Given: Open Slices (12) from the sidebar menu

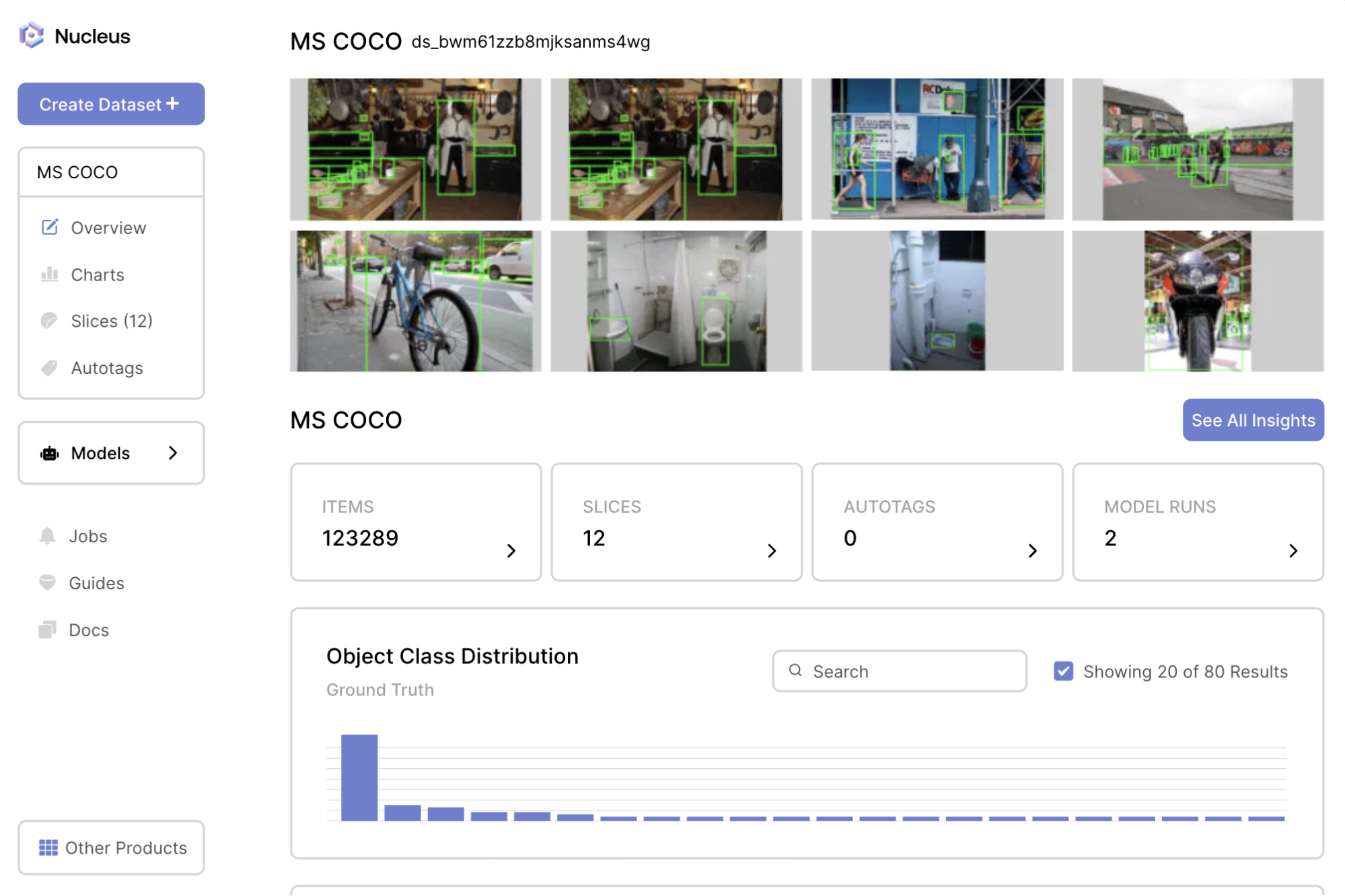Looking at the screenshot, I should 112,321.
